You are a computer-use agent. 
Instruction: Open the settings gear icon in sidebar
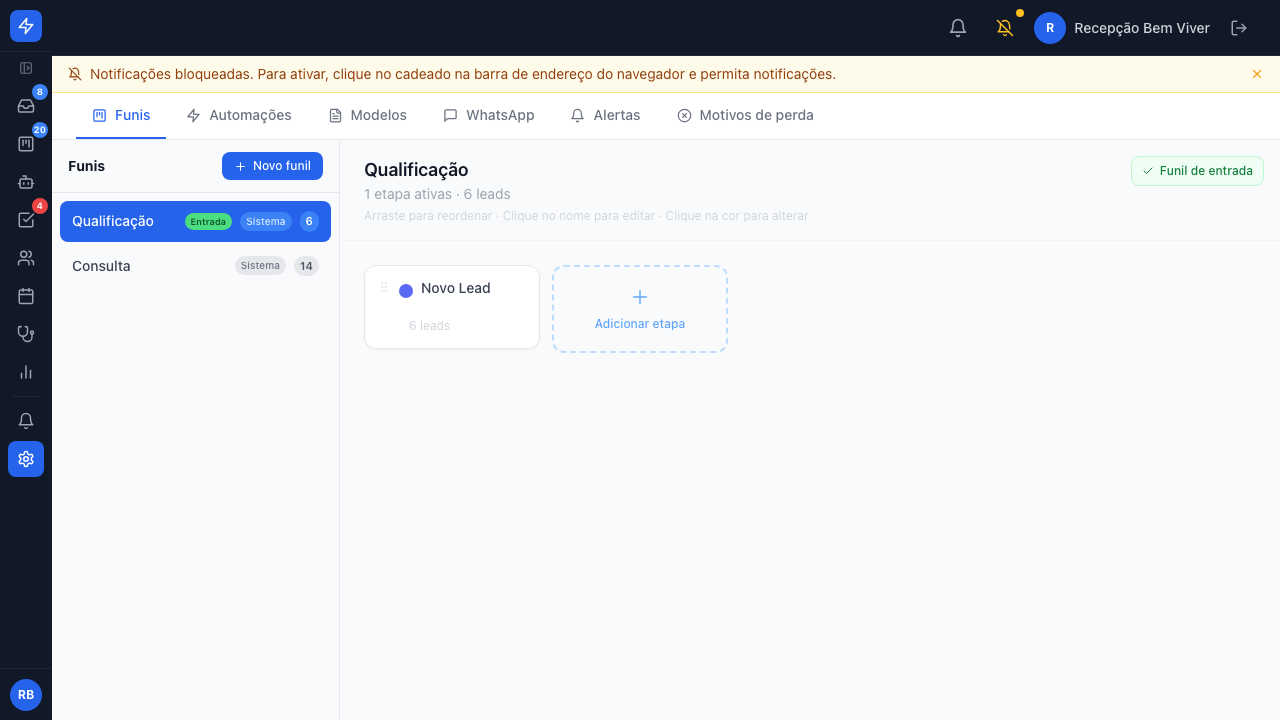click(26, 459)
